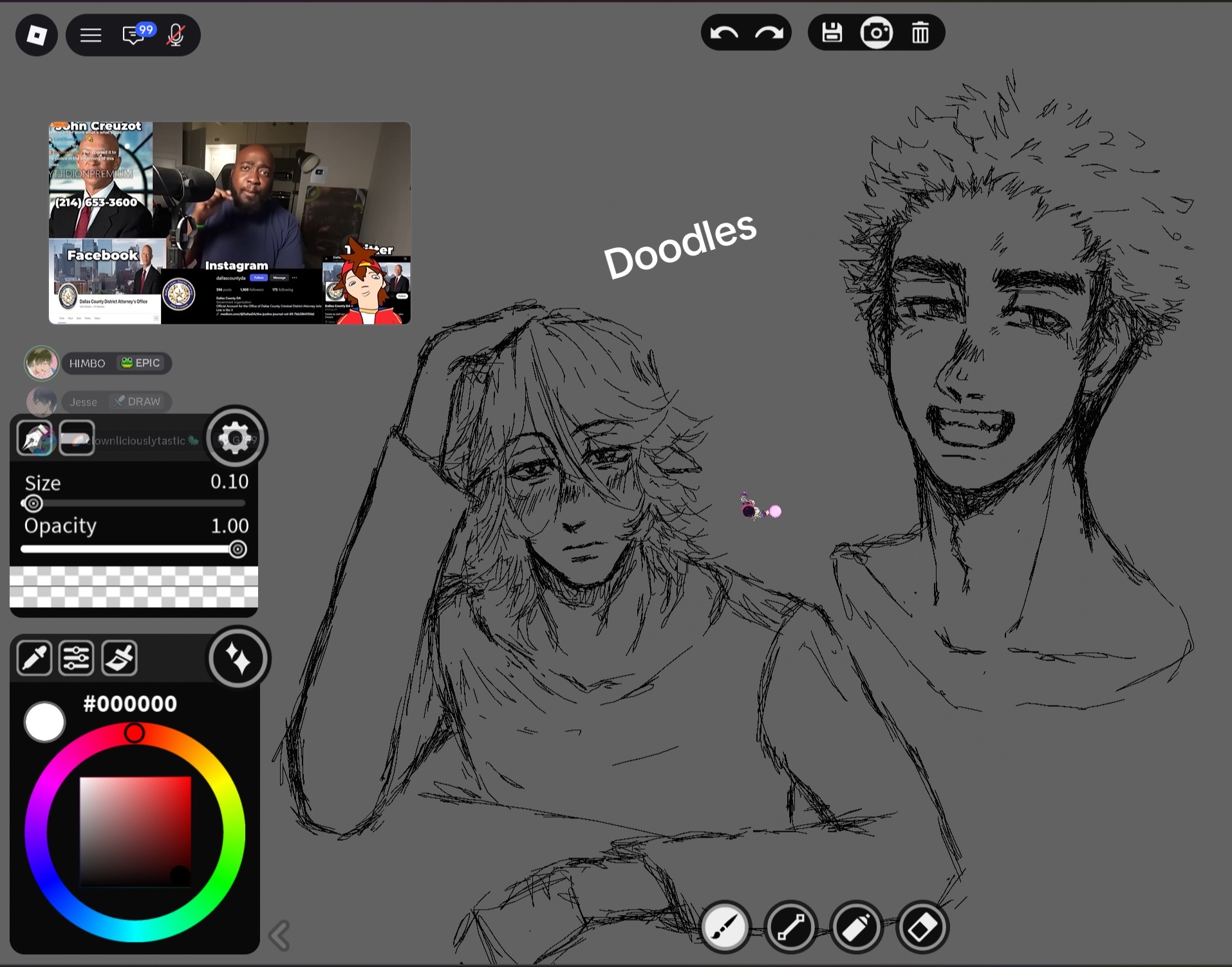This screenshot has width=1232, height=967.
Task: Open the Roblox menu logo button
Action: (37, 35)
